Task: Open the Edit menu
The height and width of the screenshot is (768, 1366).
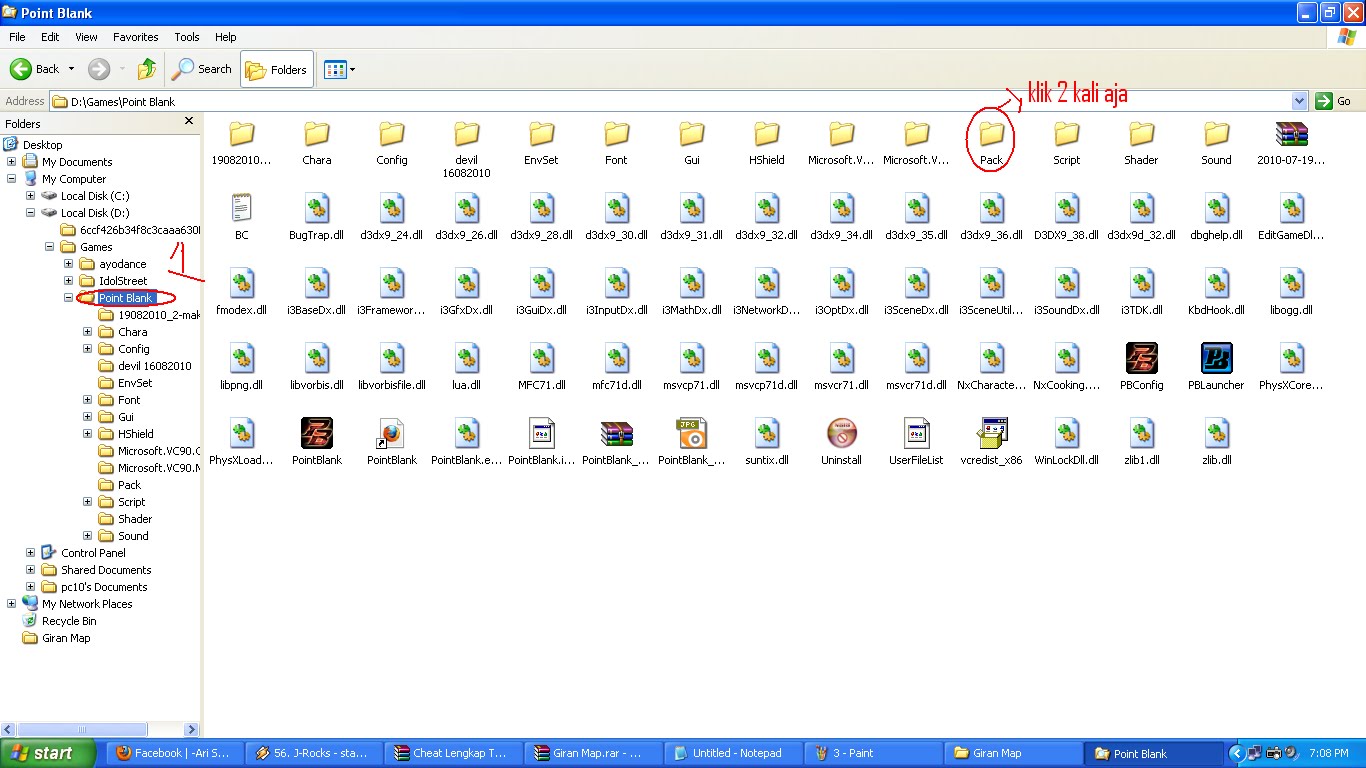Action: [x=50, y=37]
